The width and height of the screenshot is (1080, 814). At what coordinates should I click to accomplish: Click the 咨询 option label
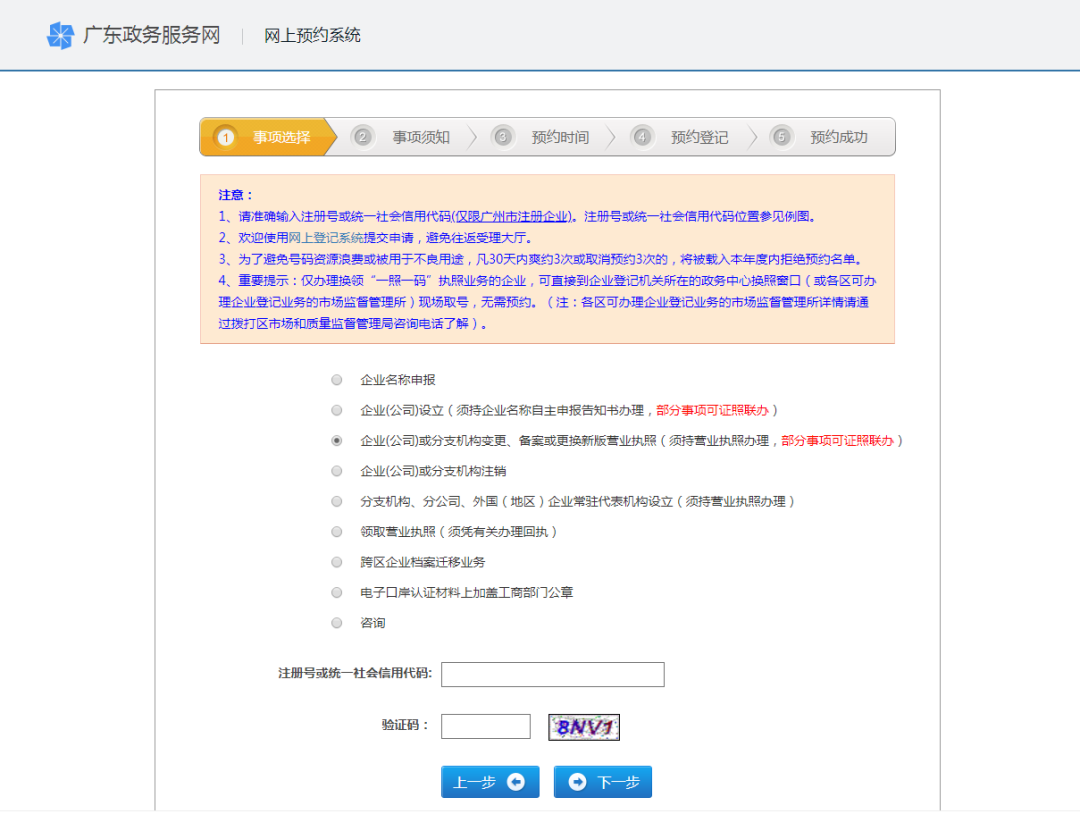373,623
